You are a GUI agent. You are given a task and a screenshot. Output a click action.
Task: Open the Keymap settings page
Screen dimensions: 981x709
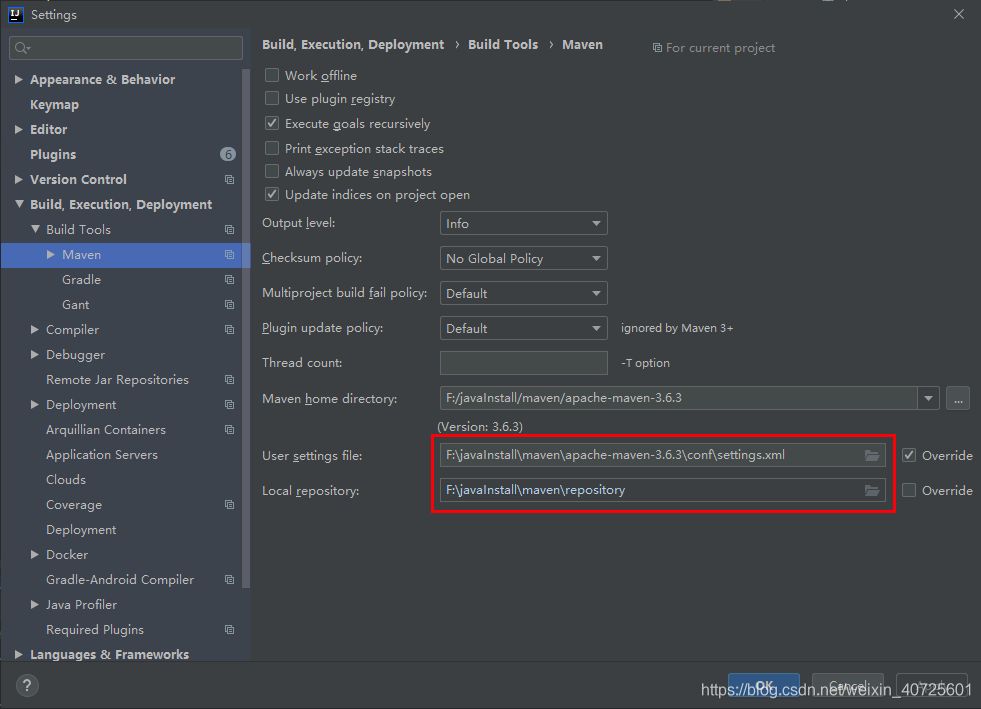coord(54,105)
